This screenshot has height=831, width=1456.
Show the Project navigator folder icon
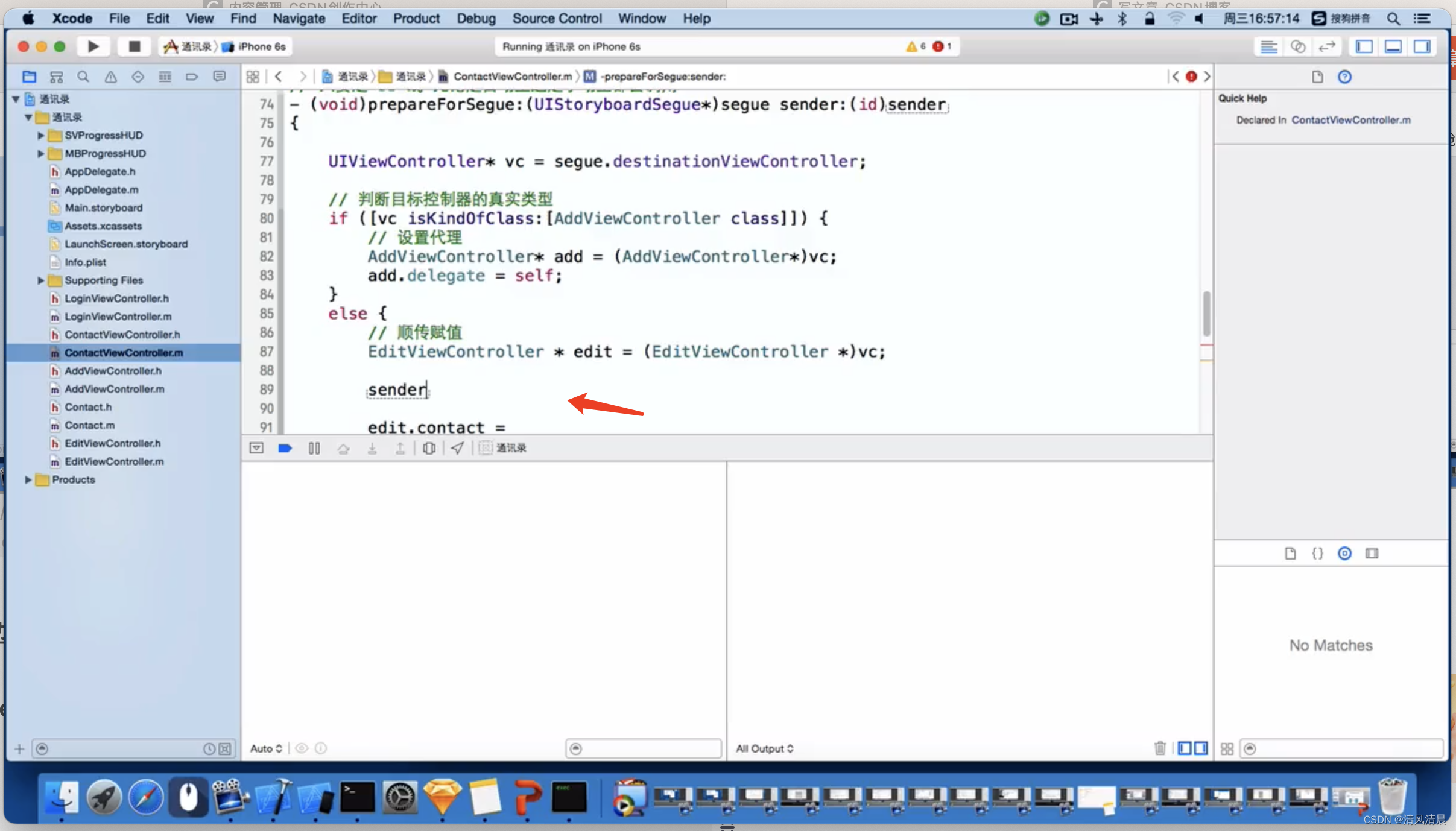tap(29, 77)
